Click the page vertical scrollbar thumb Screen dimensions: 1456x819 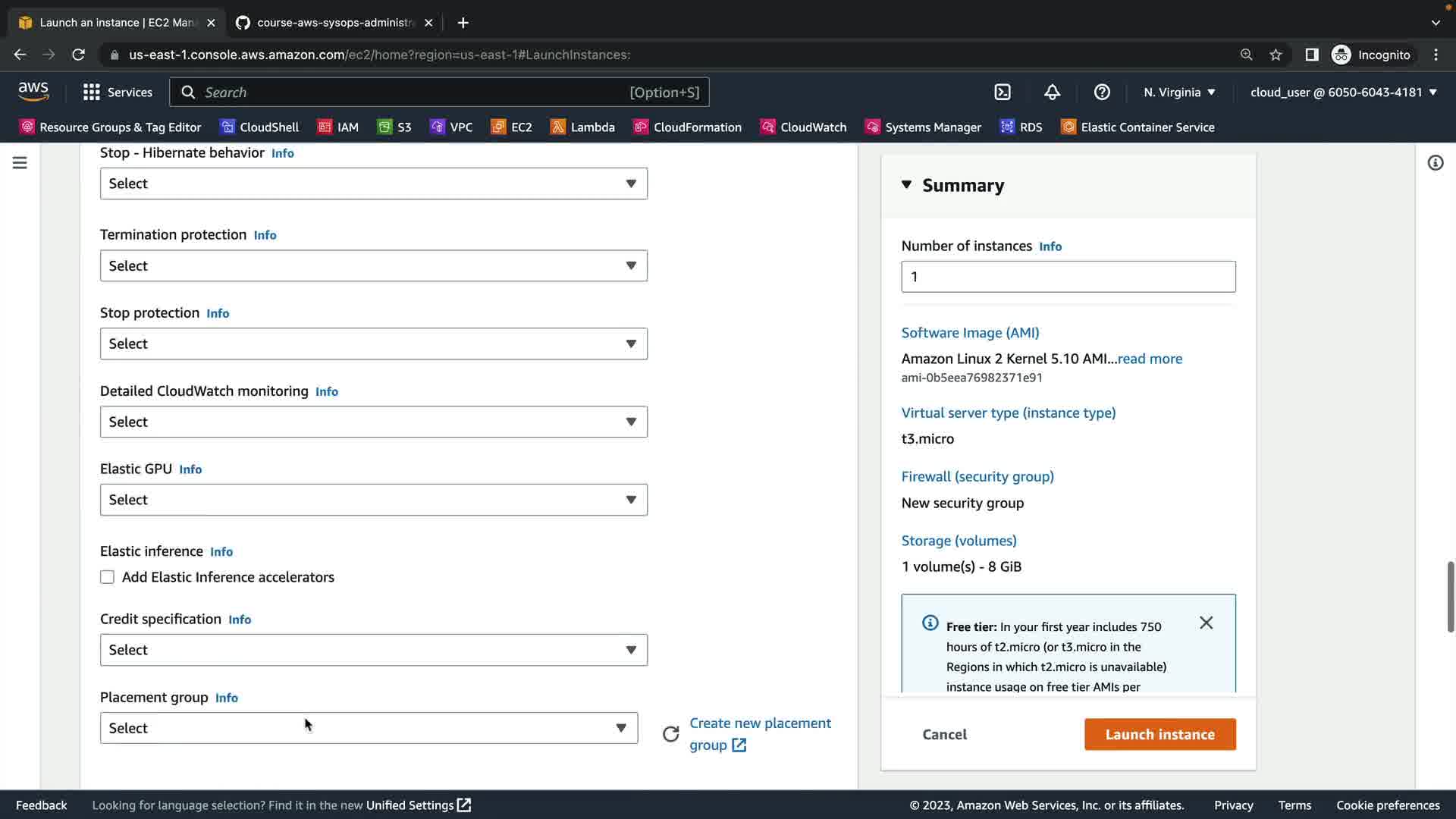pyautogui.click(x=1450, y=597)
